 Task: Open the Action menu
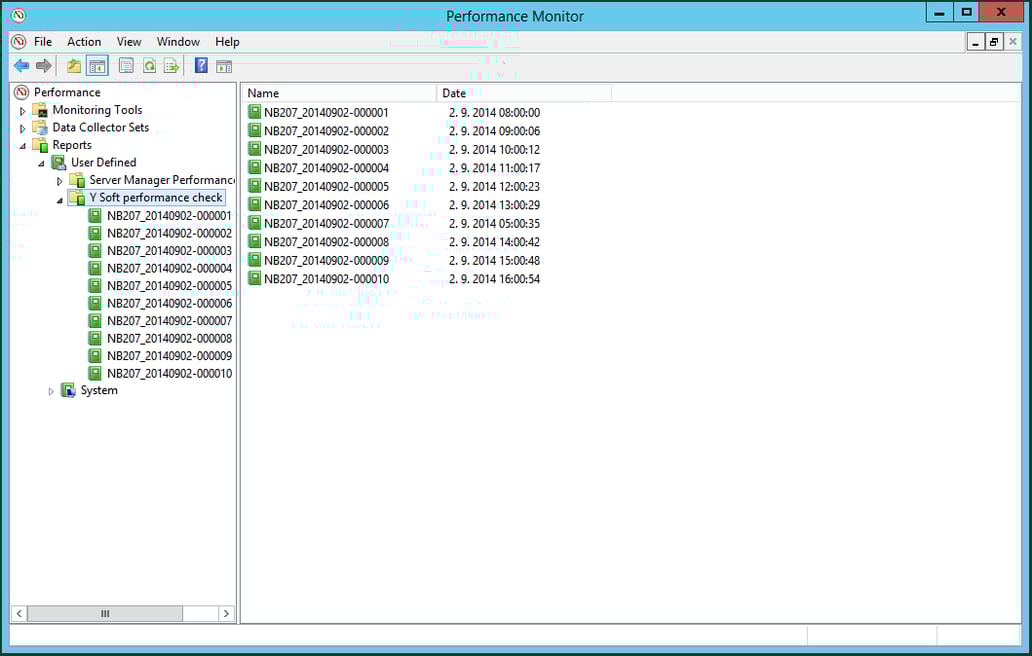tap(84, 42)
